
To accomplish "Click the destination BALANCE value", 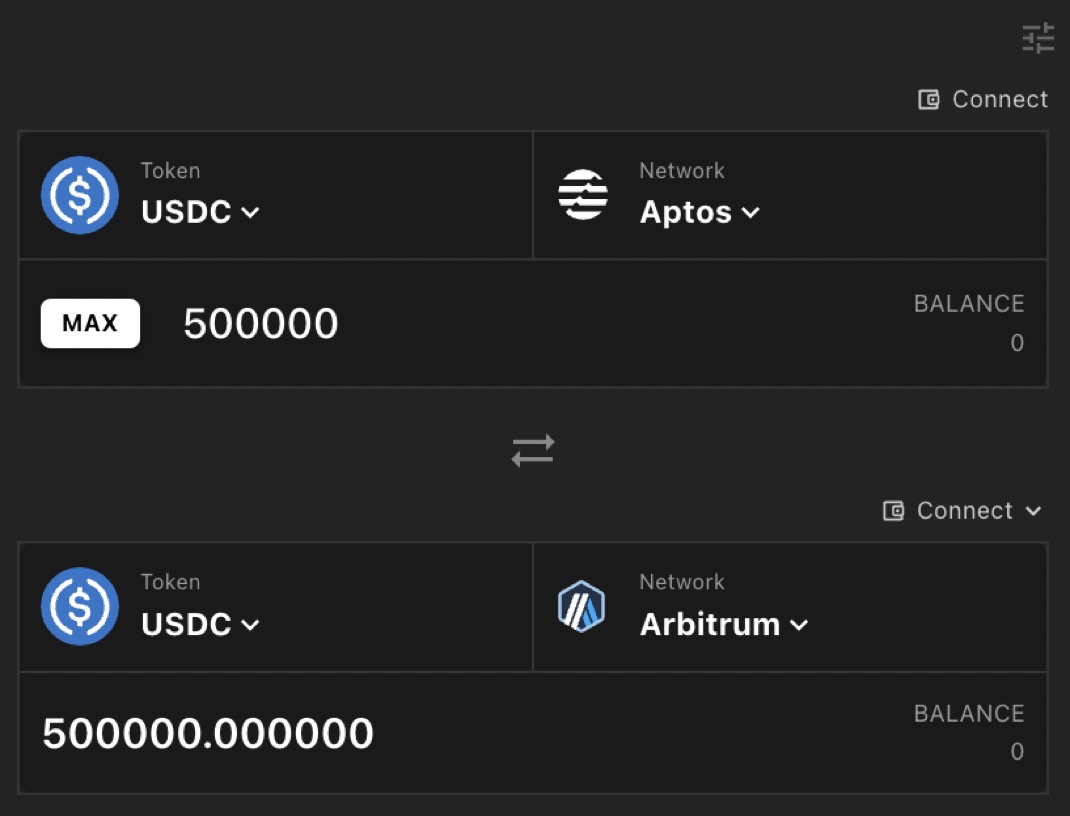I will [x=1016, y=752].
